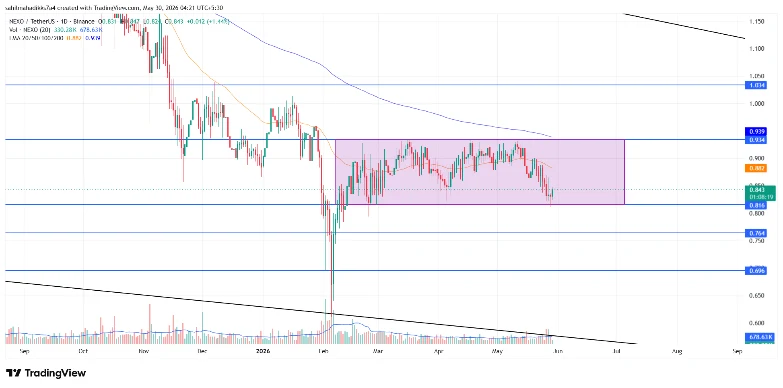Viewport: 783px width, 388px height.
Task: Click the orange 0.882 EMA price label
Action: (x=755, y=168)
